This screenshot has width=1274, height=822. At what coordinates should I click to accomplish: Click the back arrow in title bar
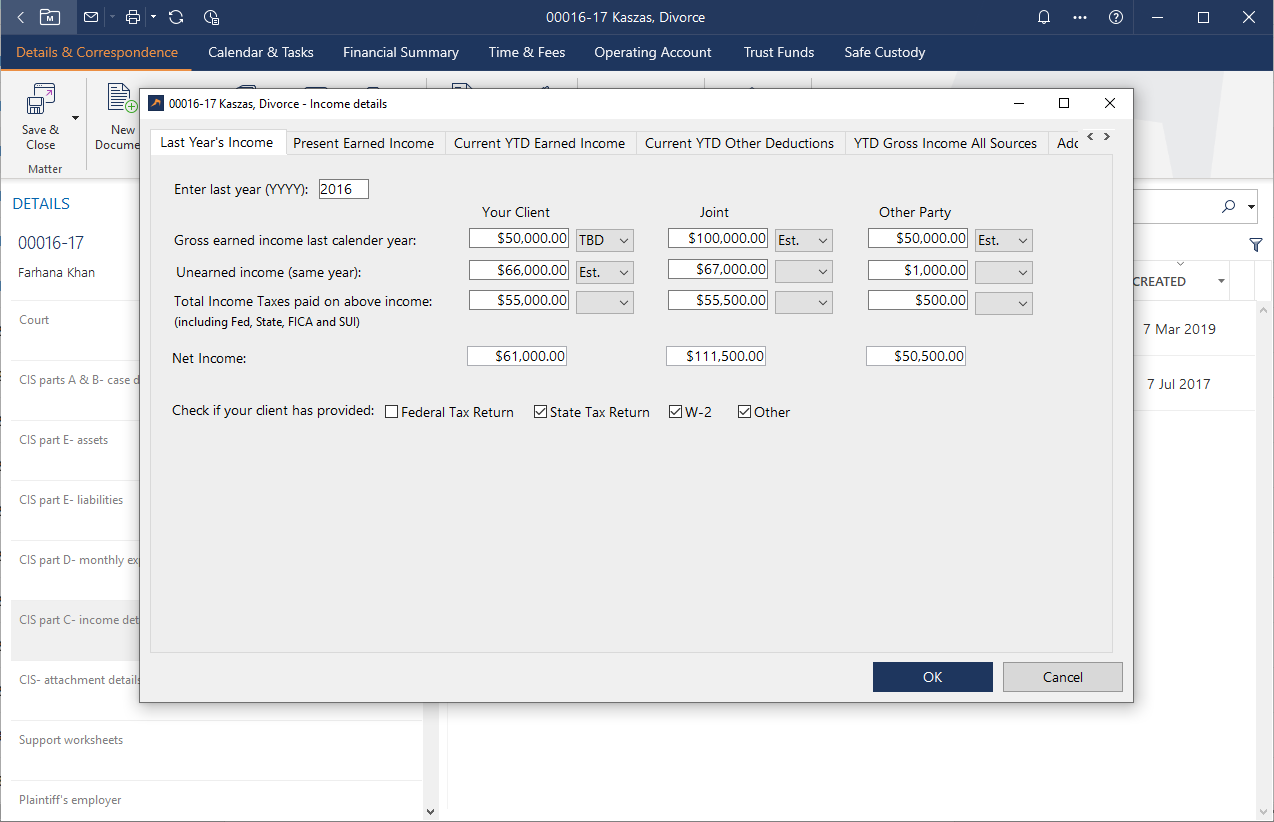22,17
